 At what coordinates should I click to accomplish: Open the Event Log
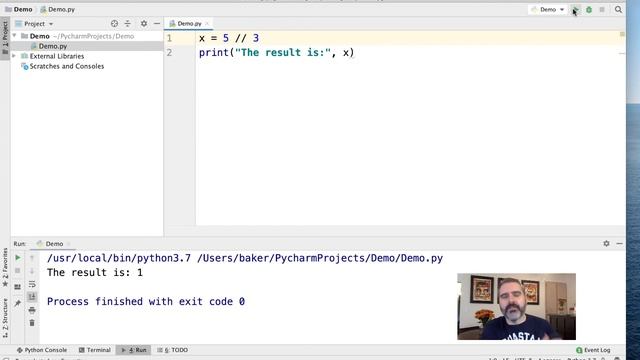[x=593, y=350]
